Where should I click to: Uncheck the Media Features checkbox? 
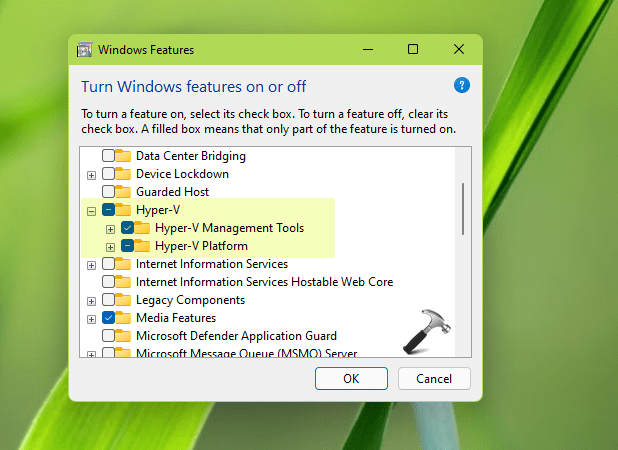(x=108, y=318)
